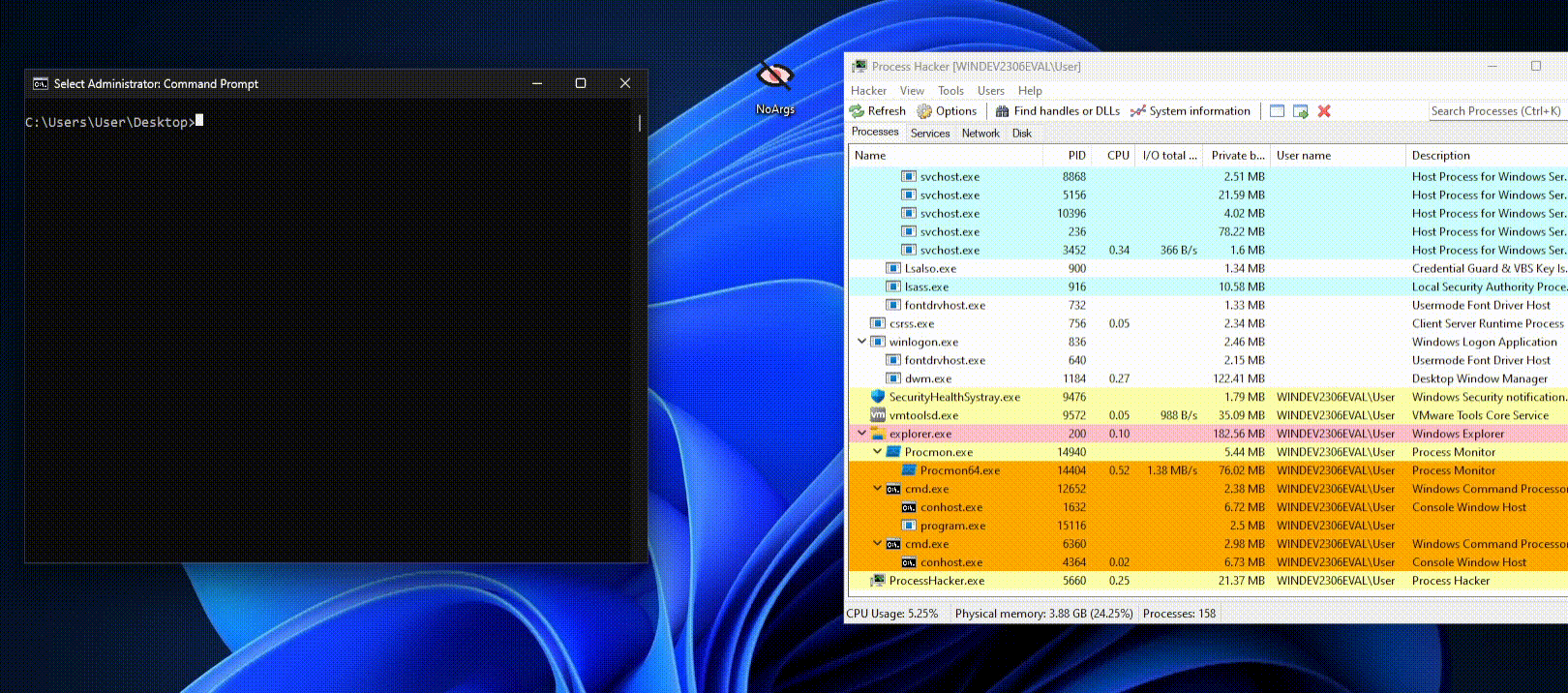Viewport: 1568px width, 693px height.
Task: Click the program.exe process icon
Action: 909,526
